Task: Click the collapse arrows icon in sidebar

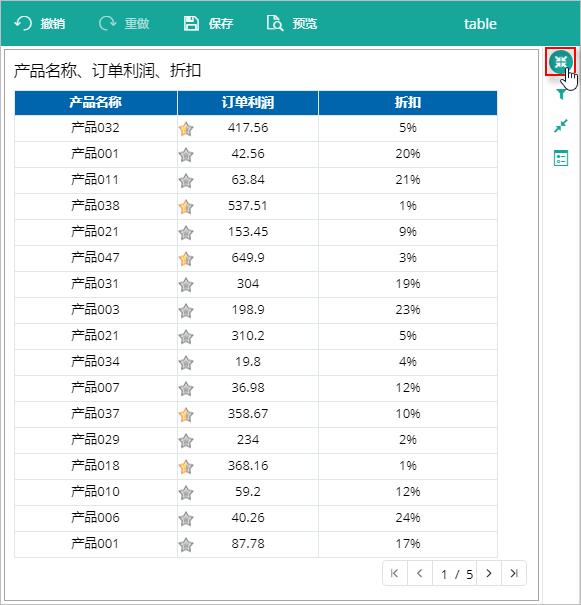Action: 561,126
